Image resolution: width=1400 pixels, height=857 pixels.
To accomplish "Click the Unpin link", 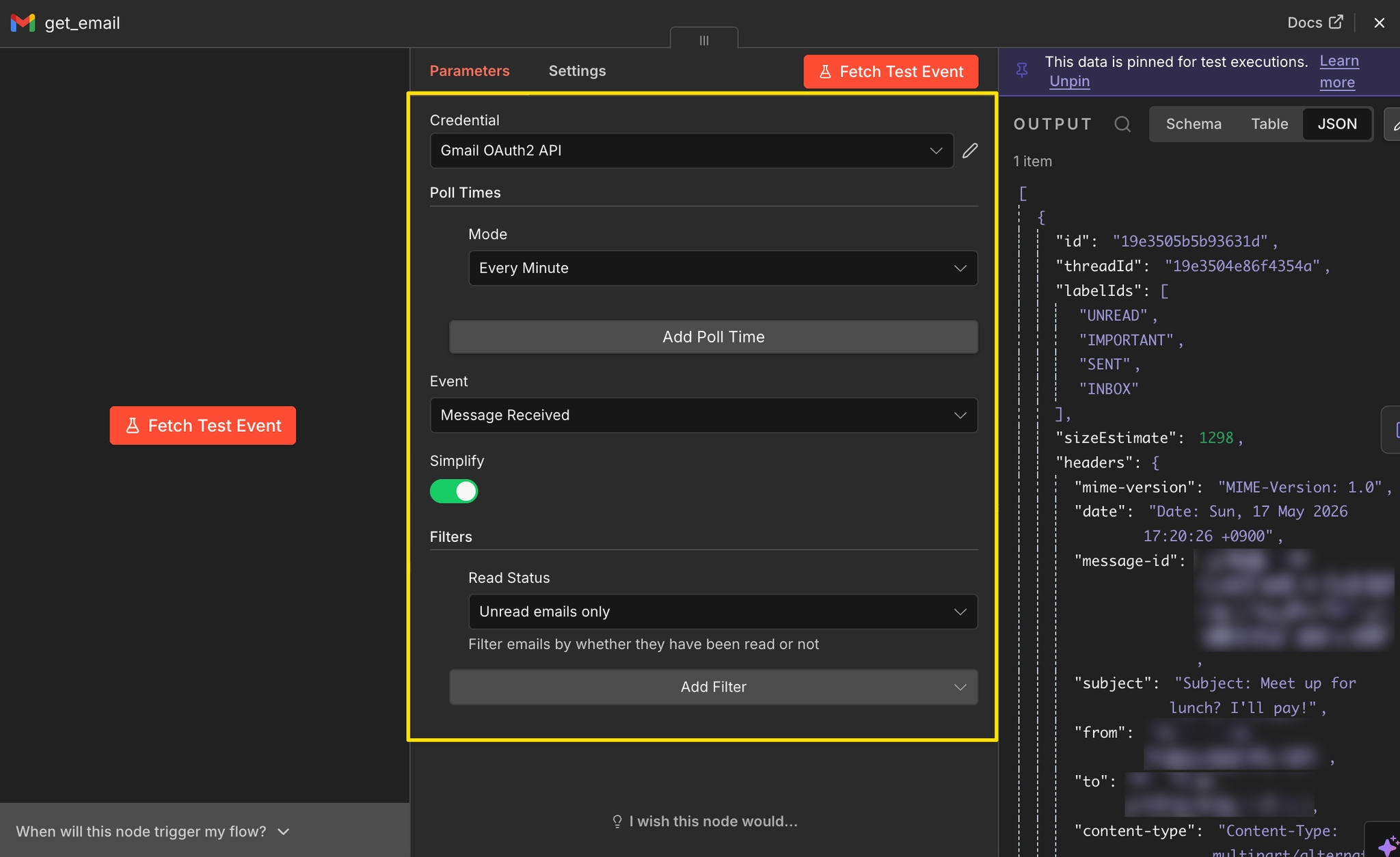I will click(1069, 81).
